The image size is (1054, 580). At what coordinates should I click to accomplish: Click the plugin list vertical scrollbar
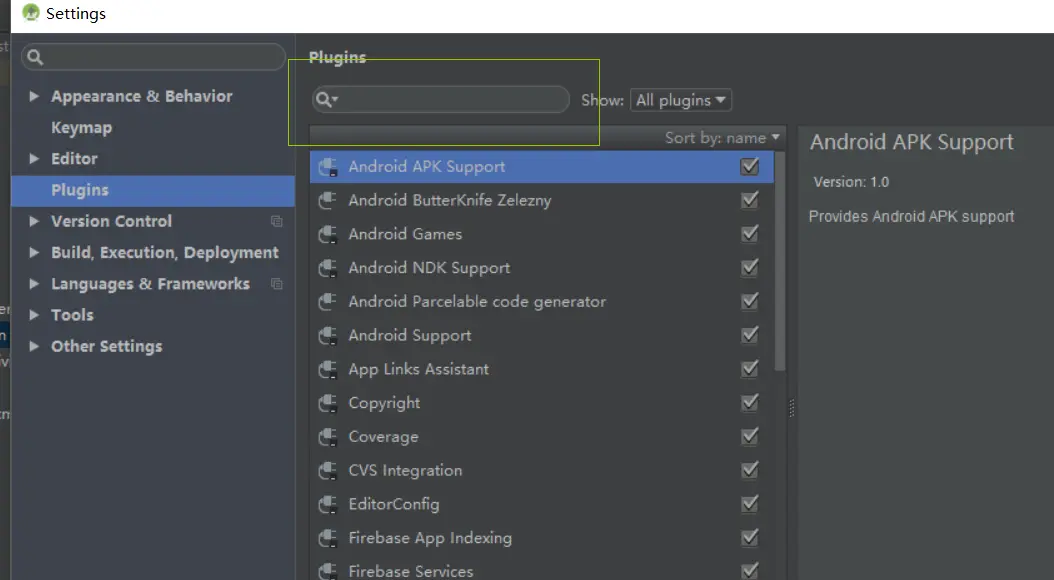pyautogui.click(x=780, y=261)
